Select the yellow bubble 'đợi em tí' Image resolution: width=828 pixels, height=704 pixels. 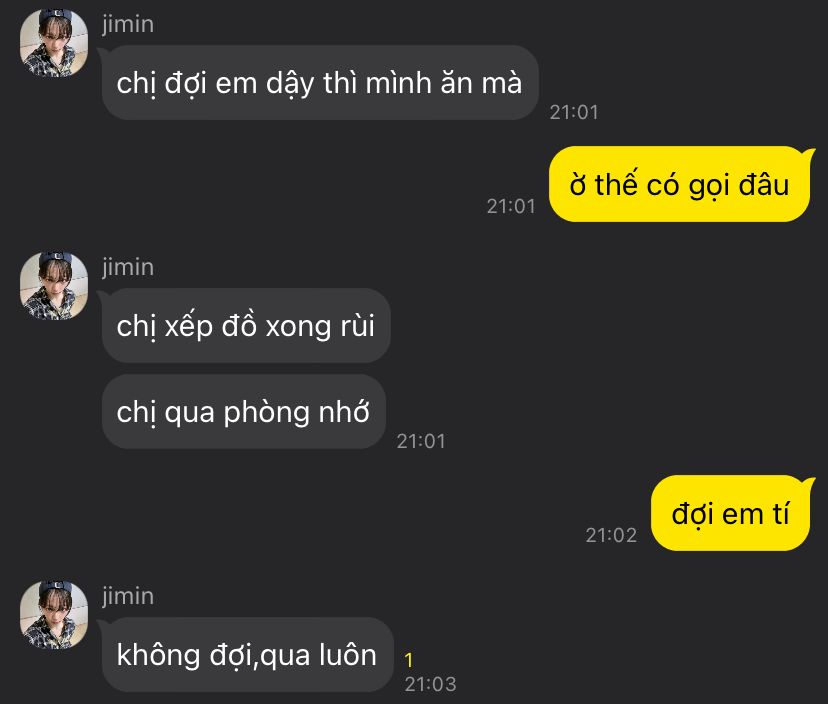tap(730, 513)
